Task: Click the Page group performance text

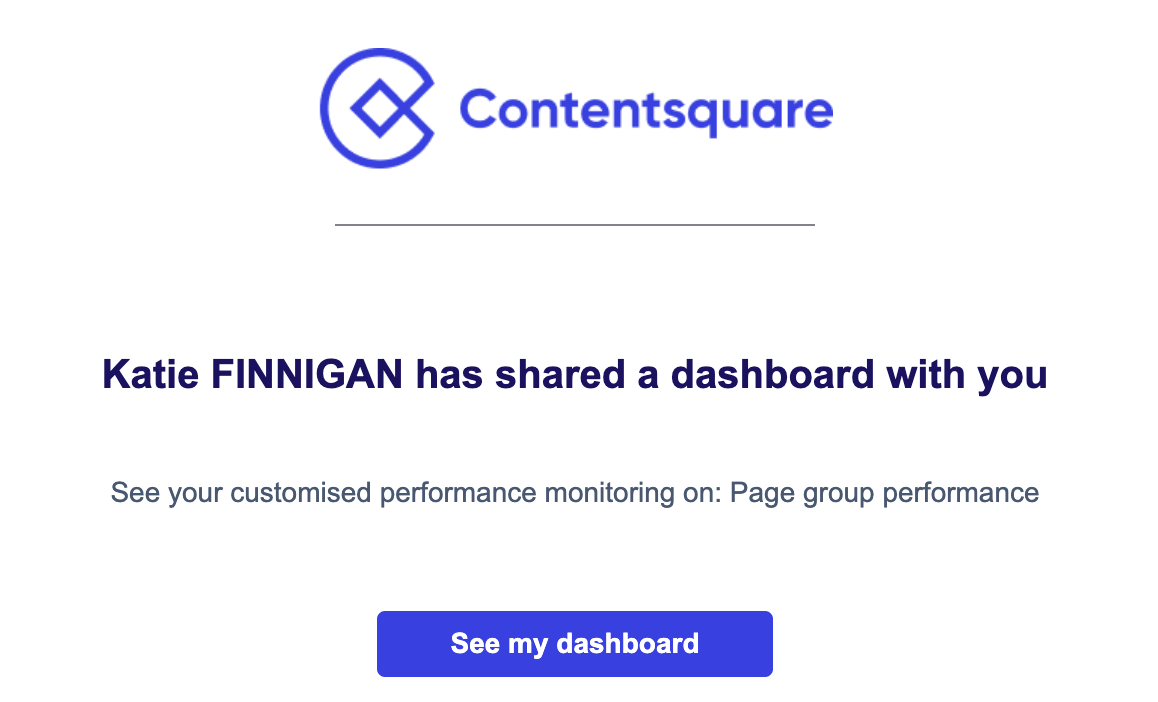Action: (885, 492)
